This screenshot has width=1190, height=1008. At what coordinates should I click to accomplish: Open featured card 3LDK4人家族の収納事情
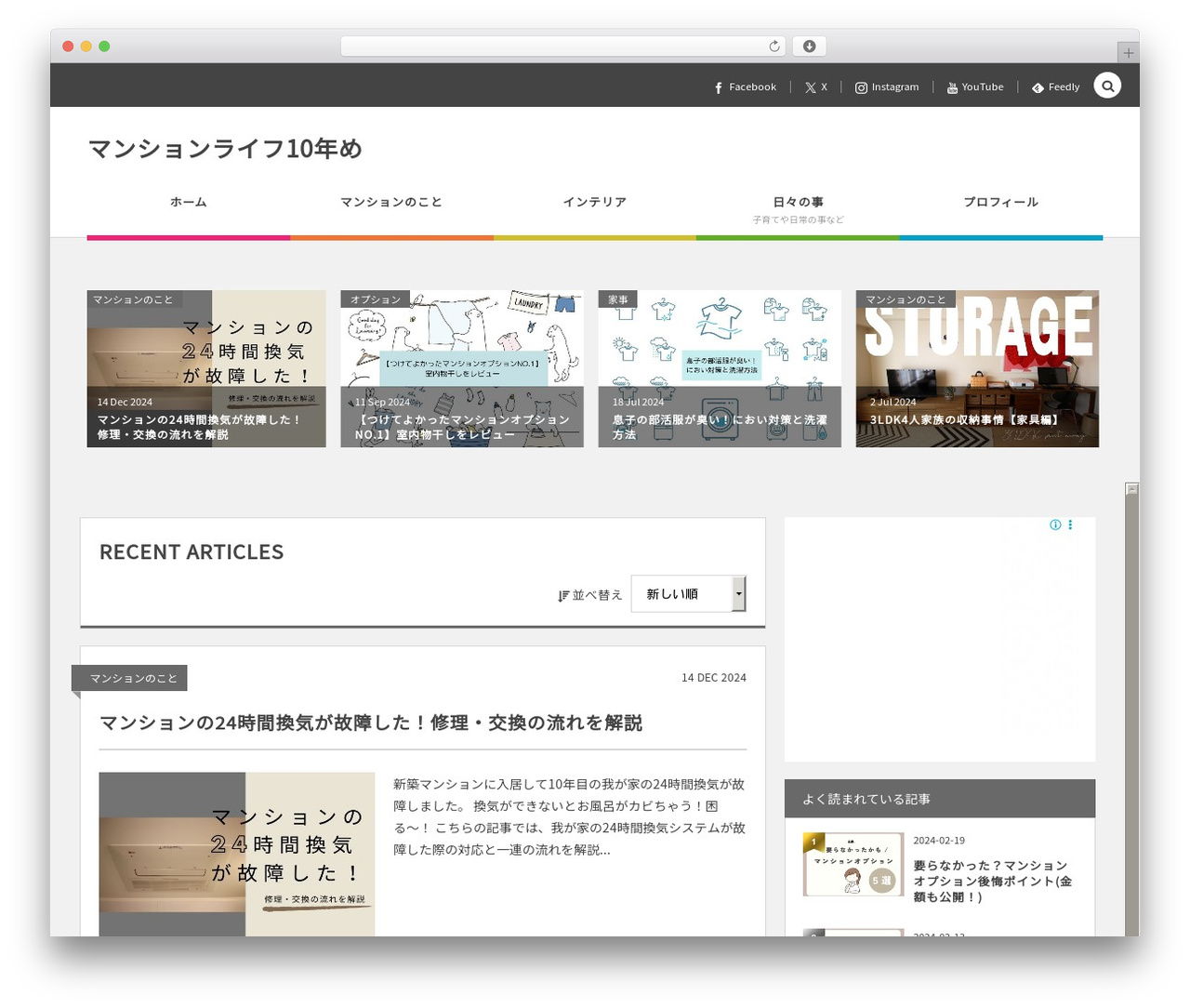tap(977, 369)
